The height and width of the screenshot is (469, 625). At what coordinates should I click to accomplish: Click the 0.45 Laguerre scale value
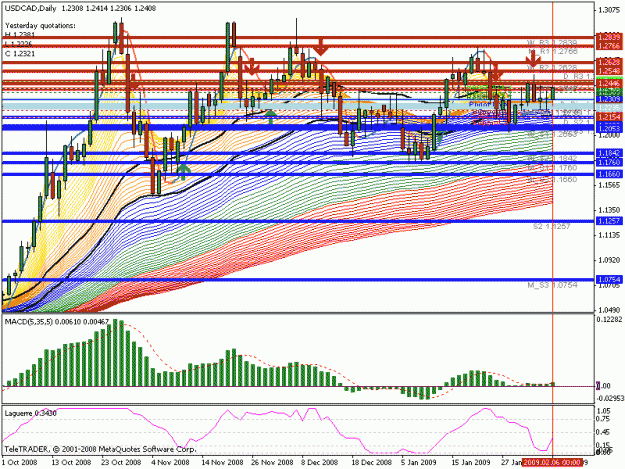pos(605,432)
